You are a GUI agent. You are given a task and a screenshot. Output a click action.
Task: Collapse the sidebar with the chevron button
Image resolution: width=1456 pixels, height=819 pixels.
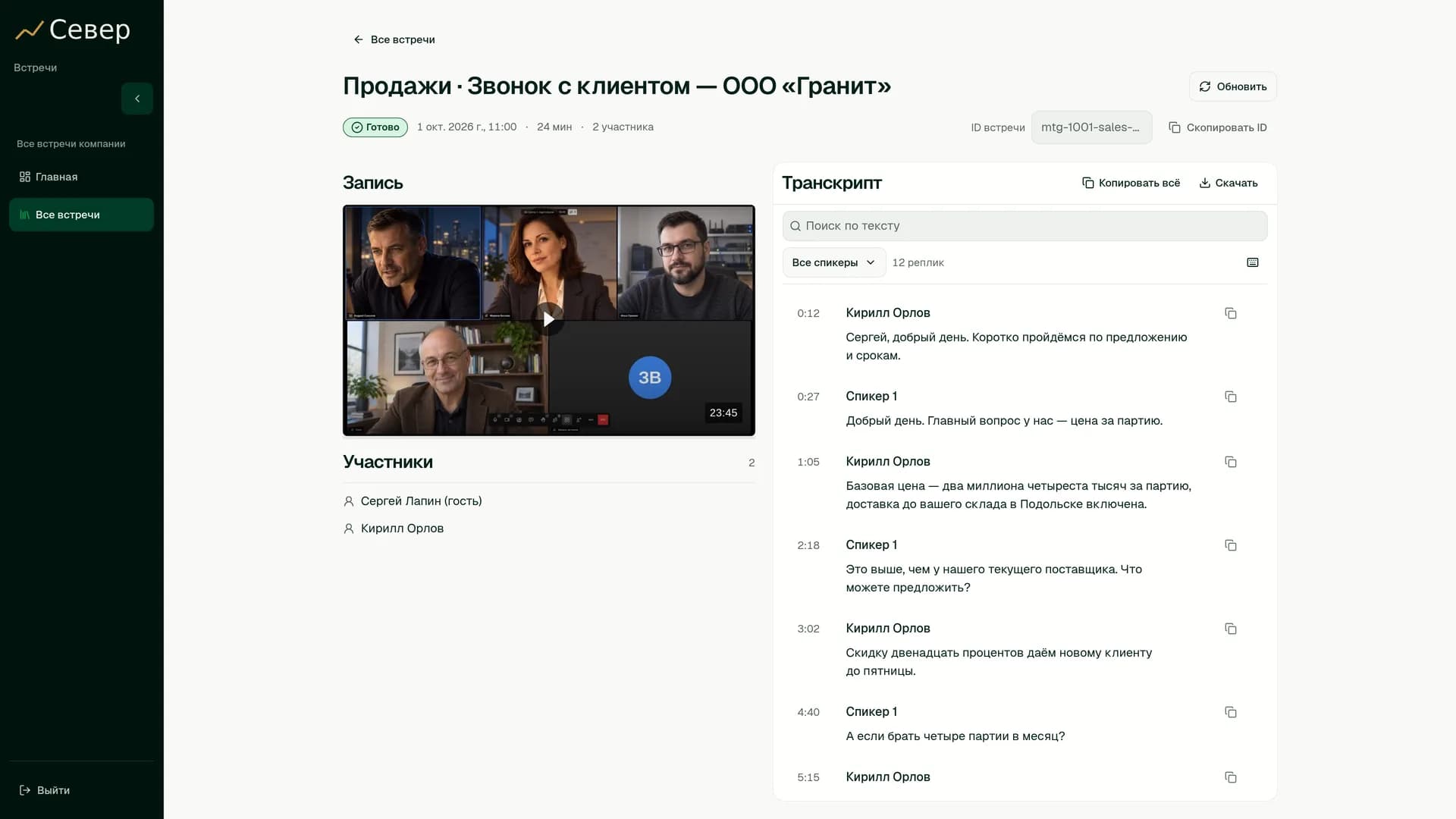coord(137,99)
